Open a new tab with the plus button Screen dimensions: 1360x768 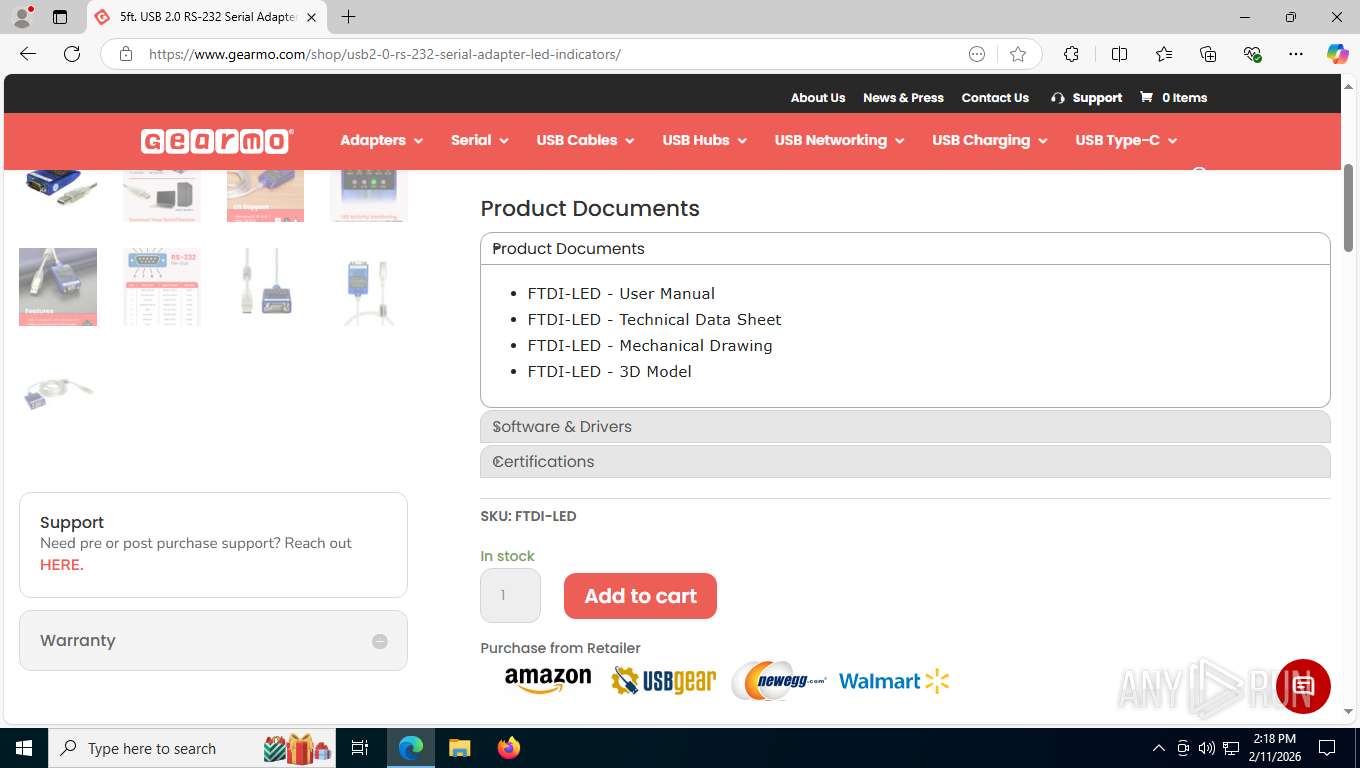[348, 17]
